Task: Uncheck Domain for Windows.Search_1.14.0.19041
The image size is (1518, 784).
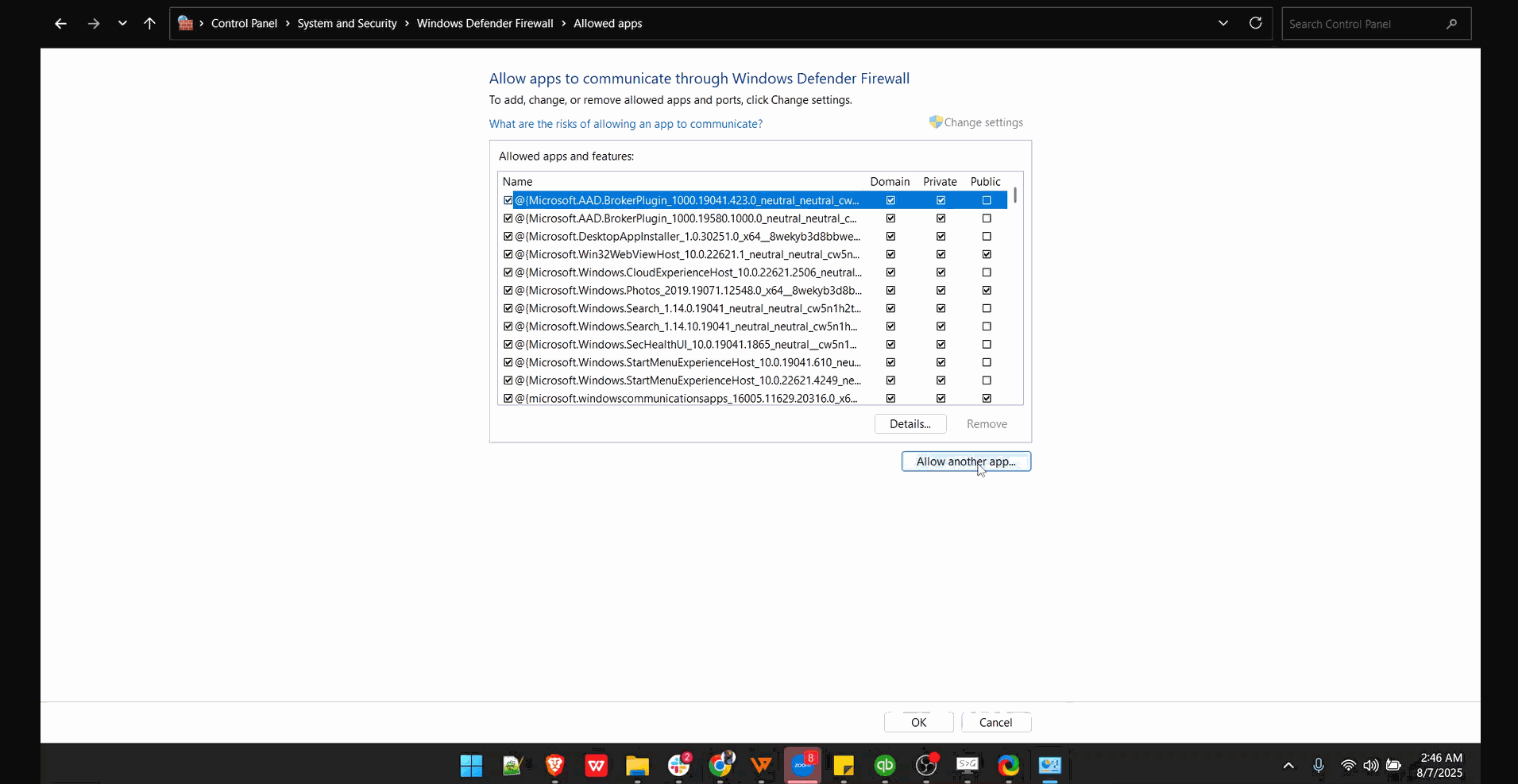Action: [890, 308]
